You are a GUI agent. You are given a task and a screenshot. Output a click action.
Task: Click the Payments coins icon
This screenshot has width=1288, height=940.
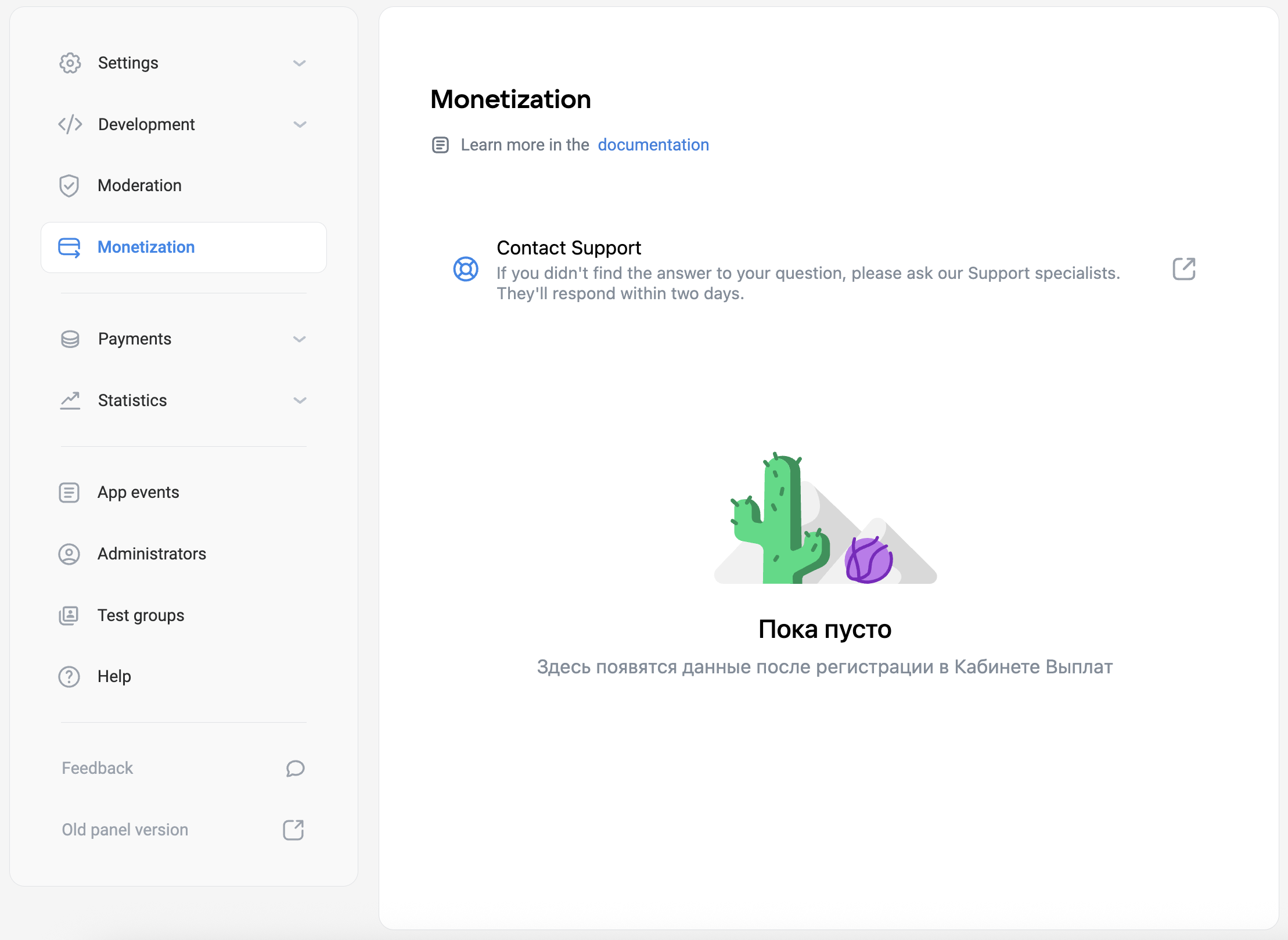tap(70, 339)
